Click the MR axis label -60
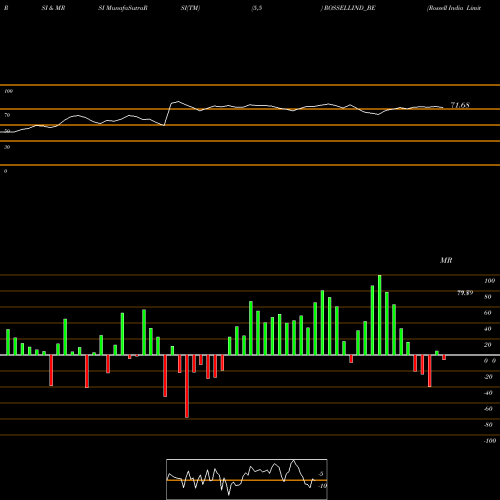Screen dimensions: 500x500 coord(488,409)
